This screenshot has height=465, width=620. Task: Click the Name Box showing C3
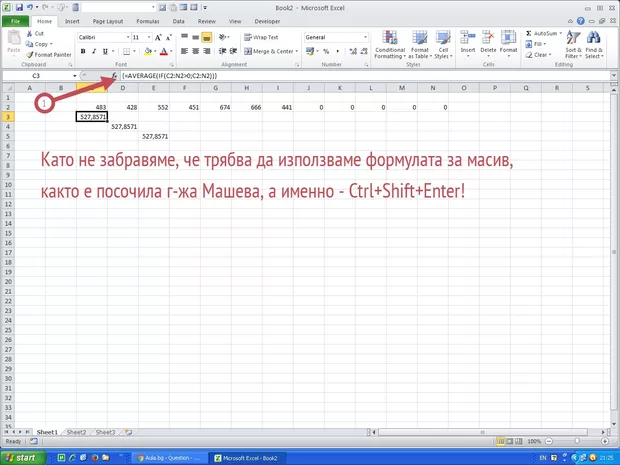tap(36, 76)
